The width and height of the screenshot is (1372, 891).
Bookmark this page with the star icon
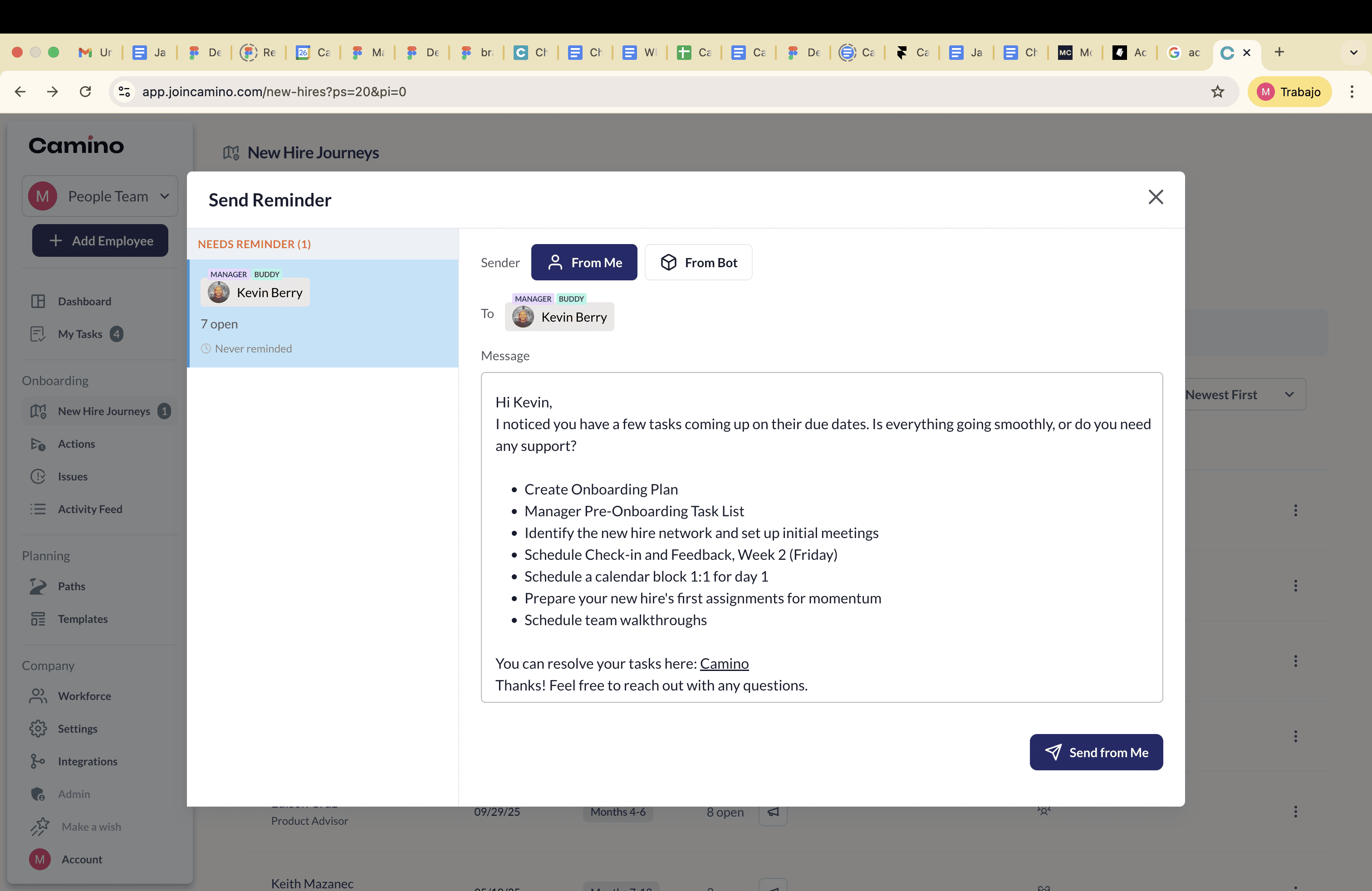coord(1217,92)
